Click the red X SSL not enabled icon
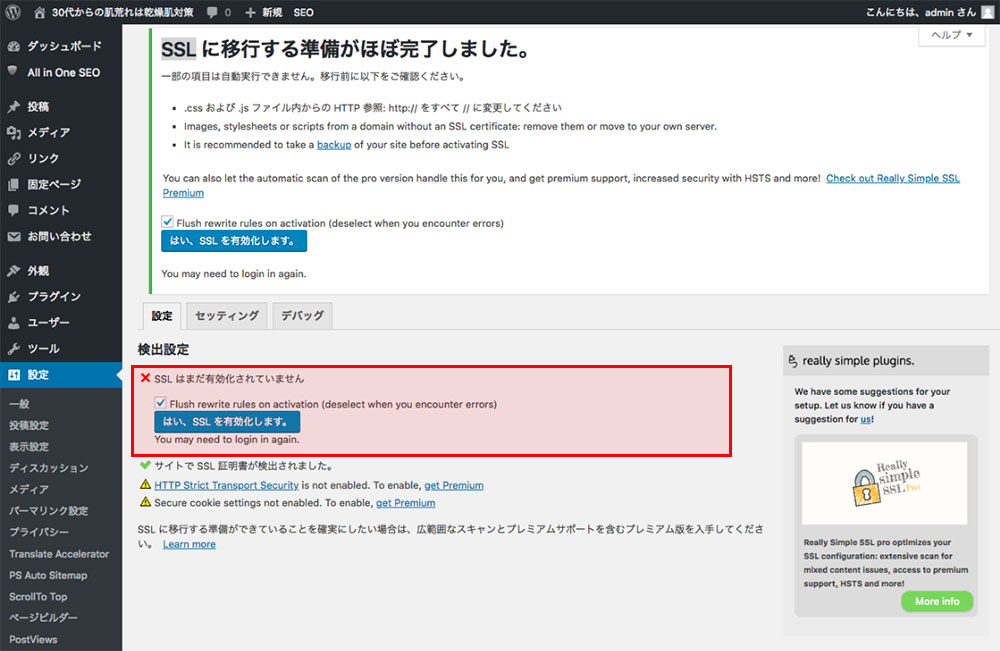Image resolution: width=1000 pixels, height=651 pixels. pyautogui.click(x=145, y=378)
